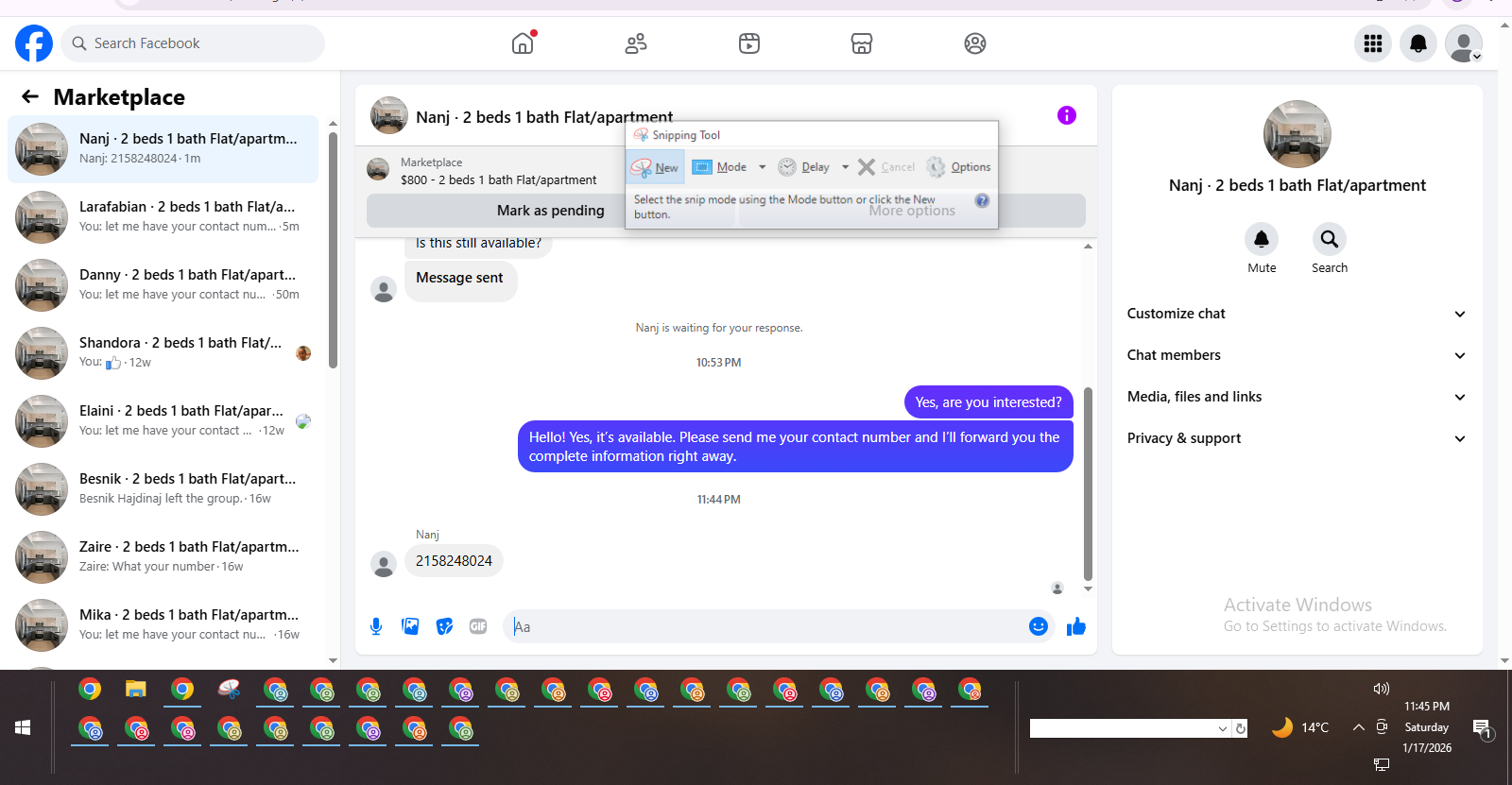Viewport: 1512px width, 785px height.
Task: Expand Chat members section
Action: click(1297, 355)
